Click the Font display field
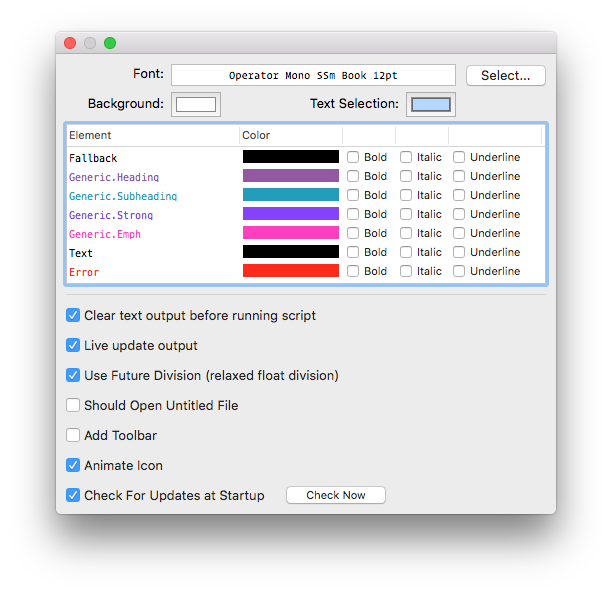612x594 pixels. [x=313, y=75]
